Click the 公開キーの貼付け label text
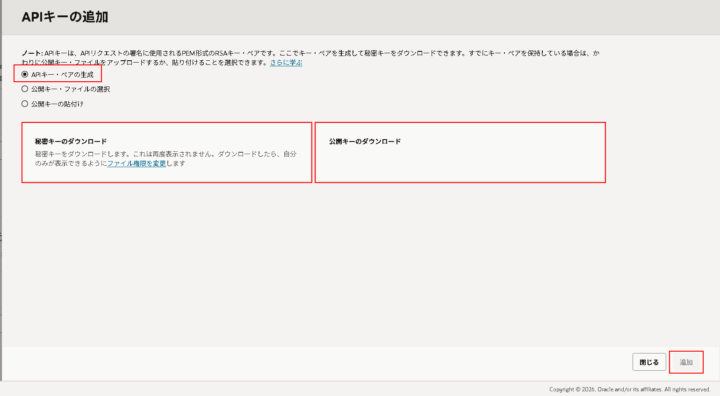The height and width of the screenshot is (396, 720). tap(57, 104)
